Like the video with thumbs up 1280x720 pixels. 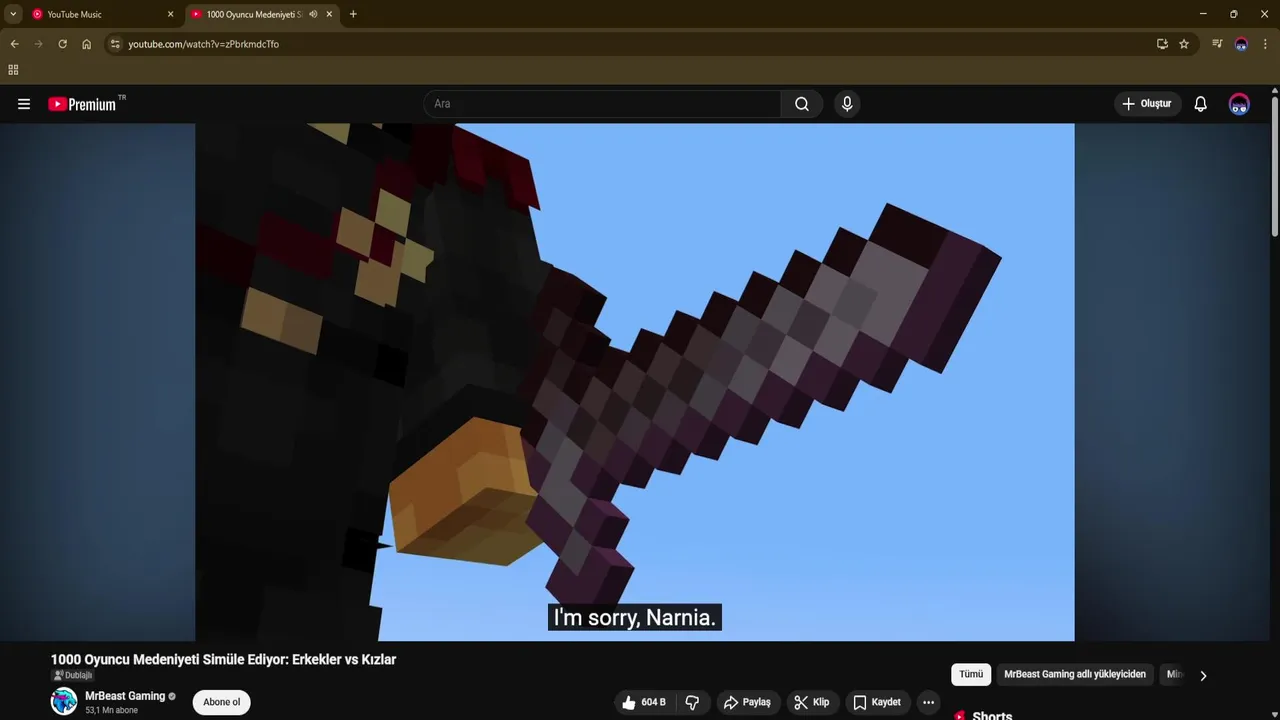coord(644,702)
